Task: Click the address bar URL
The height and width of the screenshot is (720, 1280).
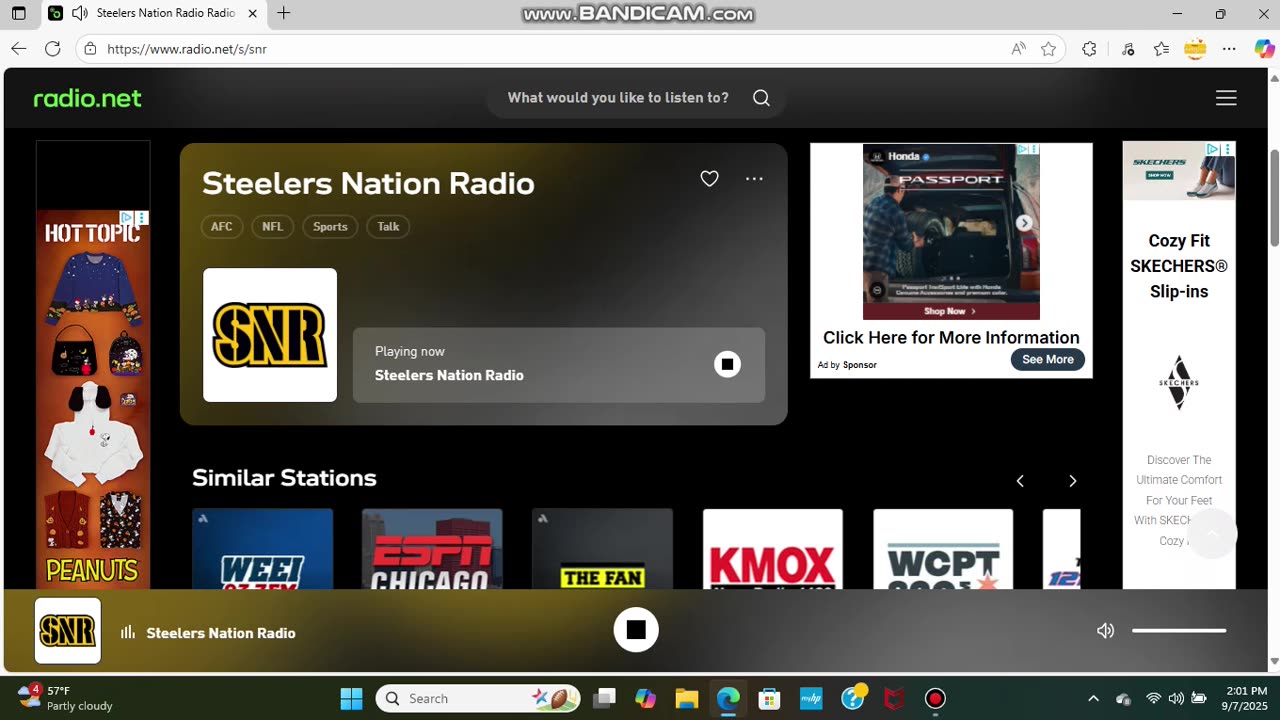Action: [187, 49]
